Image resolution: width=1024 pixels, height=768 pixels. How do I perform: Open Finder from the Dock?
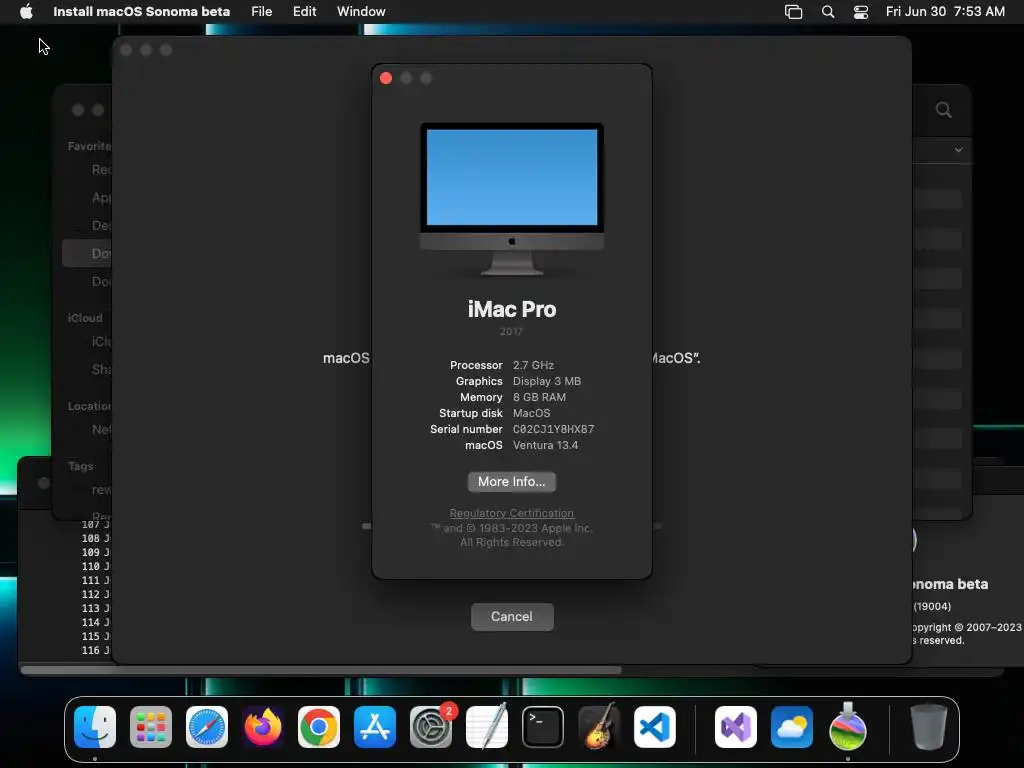click(x=95, y=727)
